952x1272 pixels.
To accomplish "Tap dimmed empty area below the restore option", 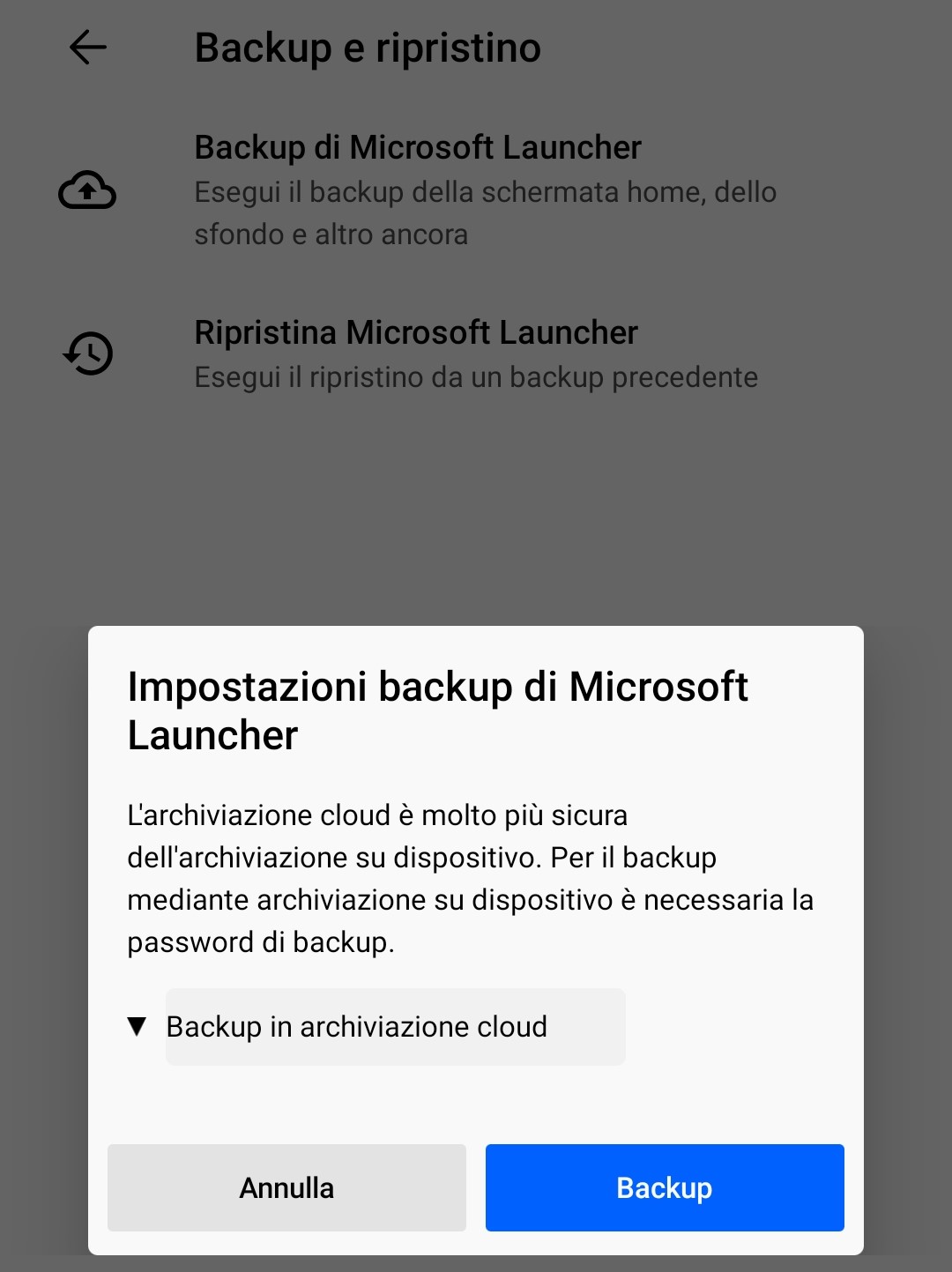I will [x=476, y=511].
